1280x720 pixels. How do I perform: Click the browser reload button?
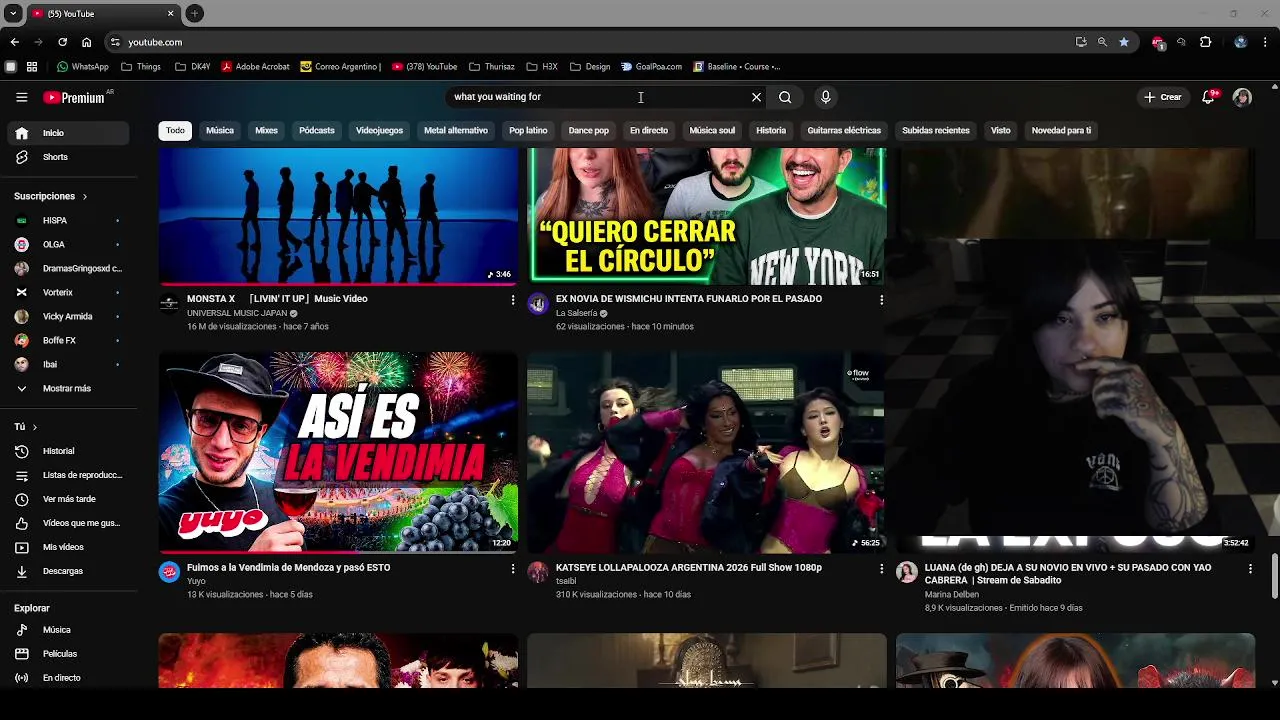[62, 42]
